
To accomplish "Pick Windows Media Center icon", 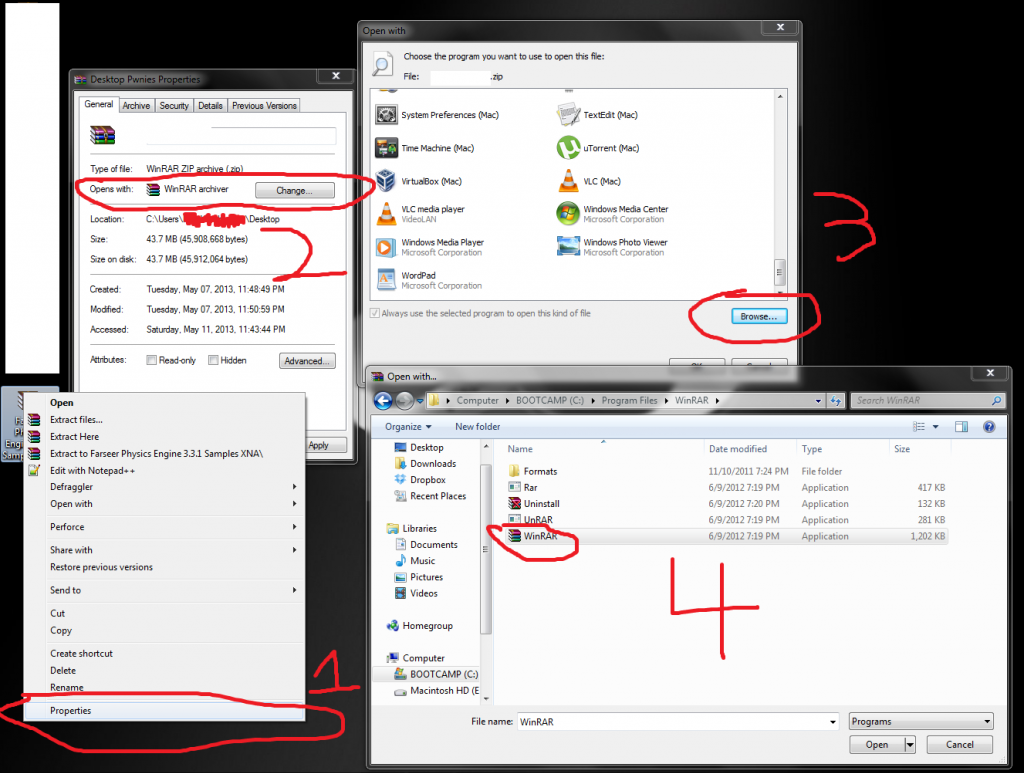I will click(x=568, y=214).
